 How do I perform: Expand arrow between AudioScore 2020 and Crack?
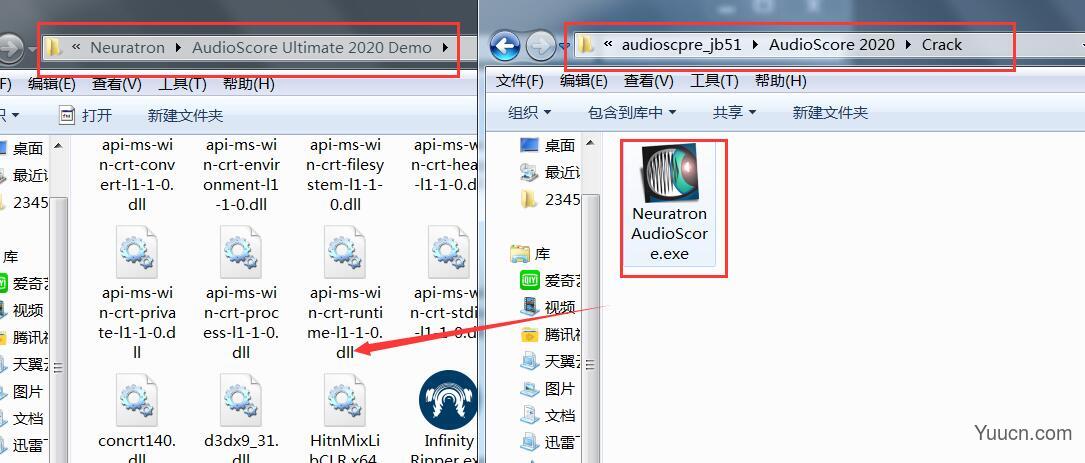908,45
